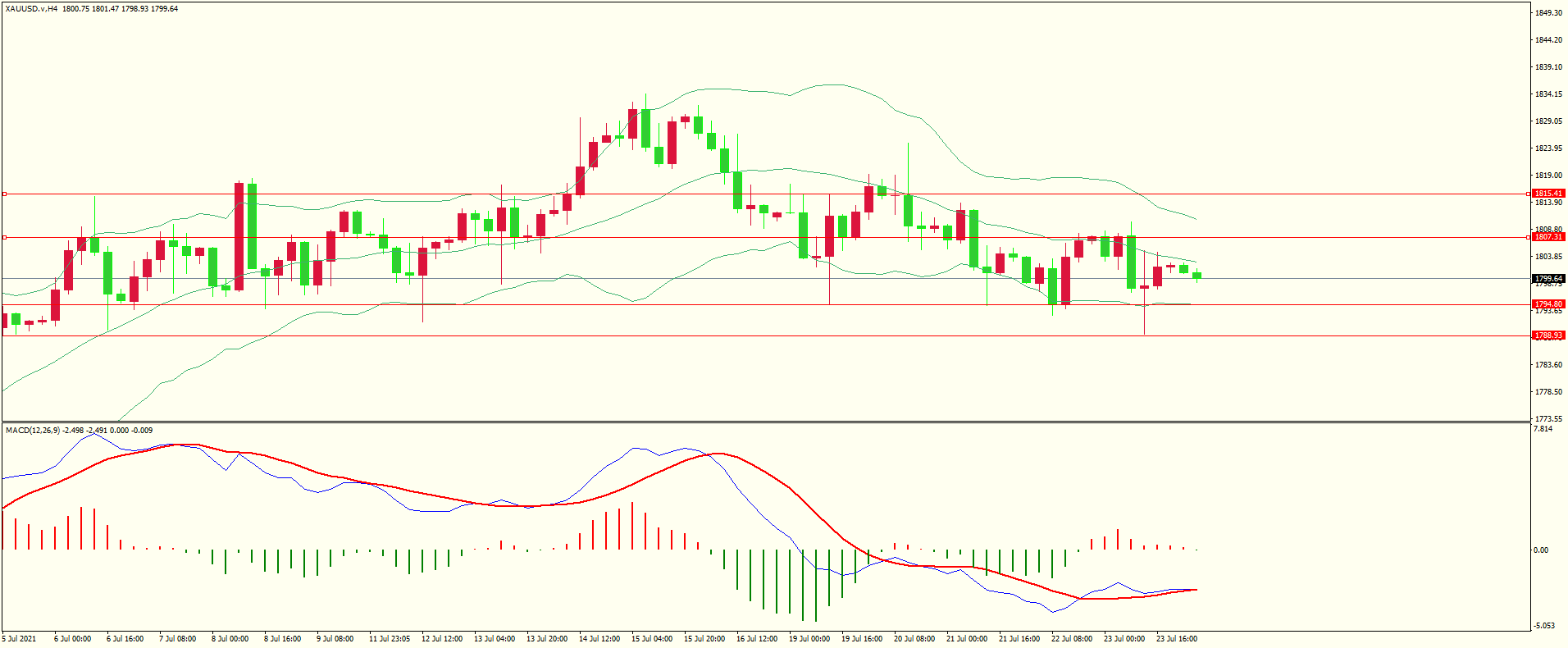Click the last green candle on the chart
Image resolution: width=1568 pixels, height=648 pixels.
(x=1197, y=276)
